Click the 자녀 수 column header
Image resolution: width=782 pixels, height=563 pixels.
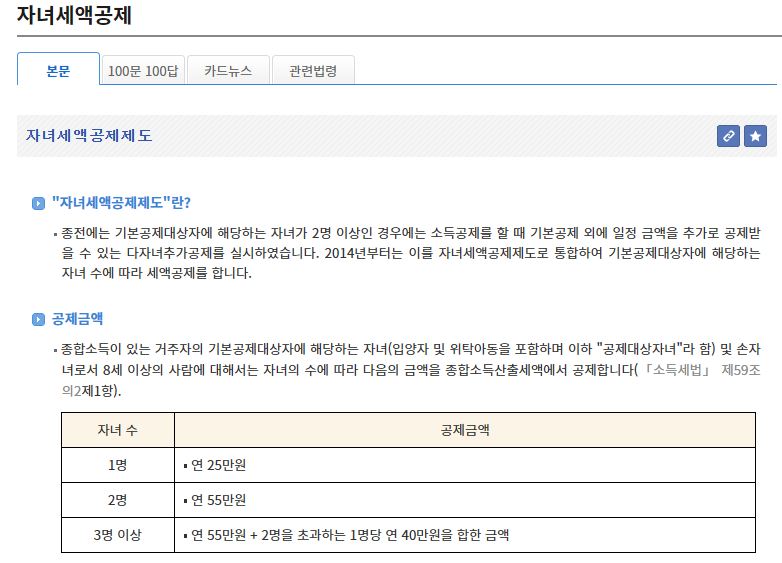118,430
